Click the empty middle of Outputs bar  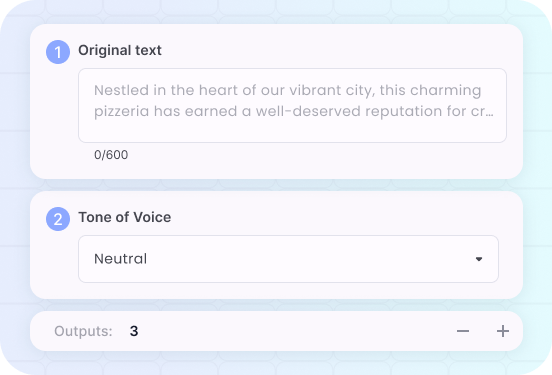pos(296,331)
